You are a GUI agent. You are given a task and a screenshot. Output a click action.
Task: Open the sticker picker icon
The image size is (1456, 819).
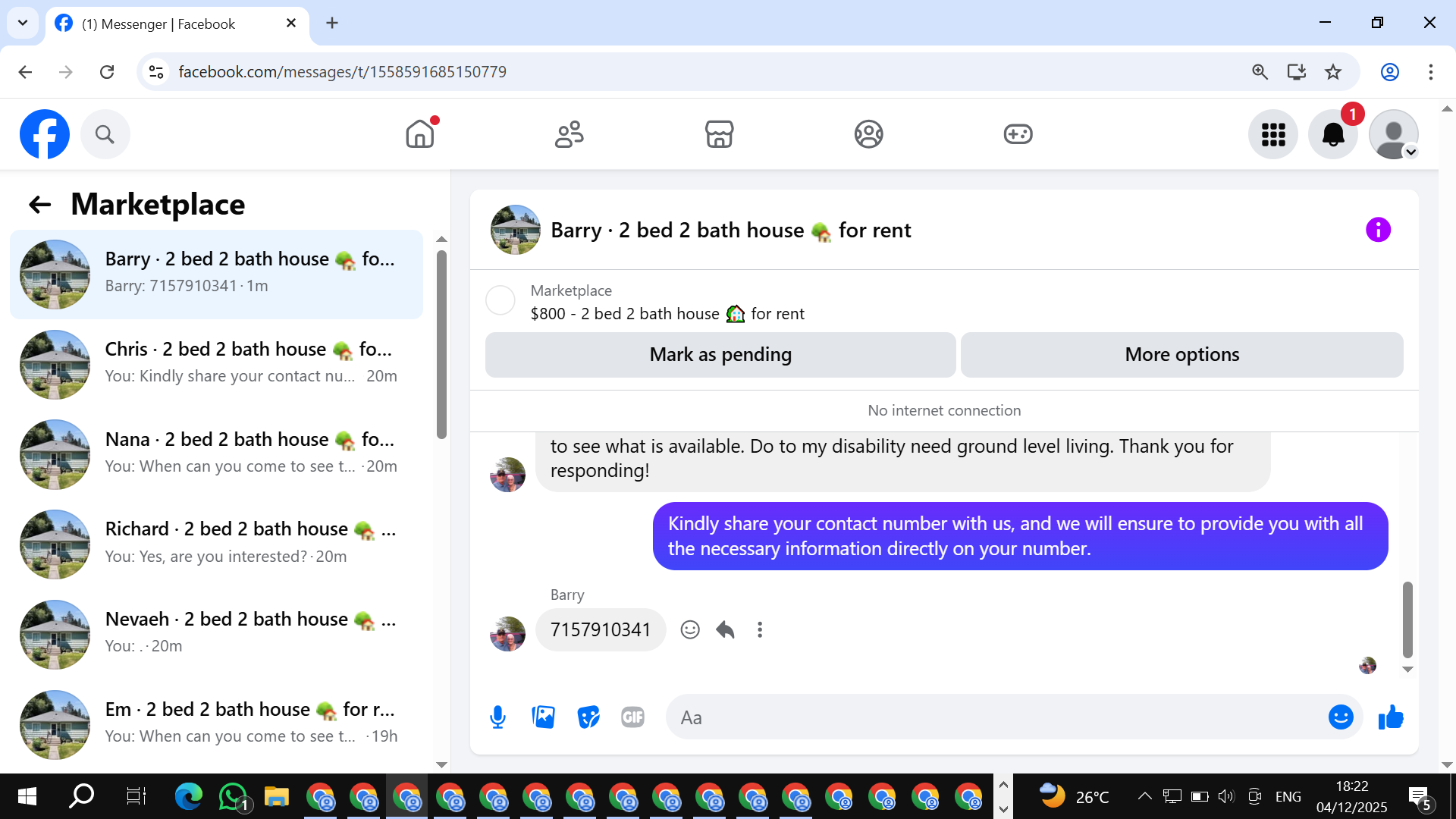click(x=588, y=717)
